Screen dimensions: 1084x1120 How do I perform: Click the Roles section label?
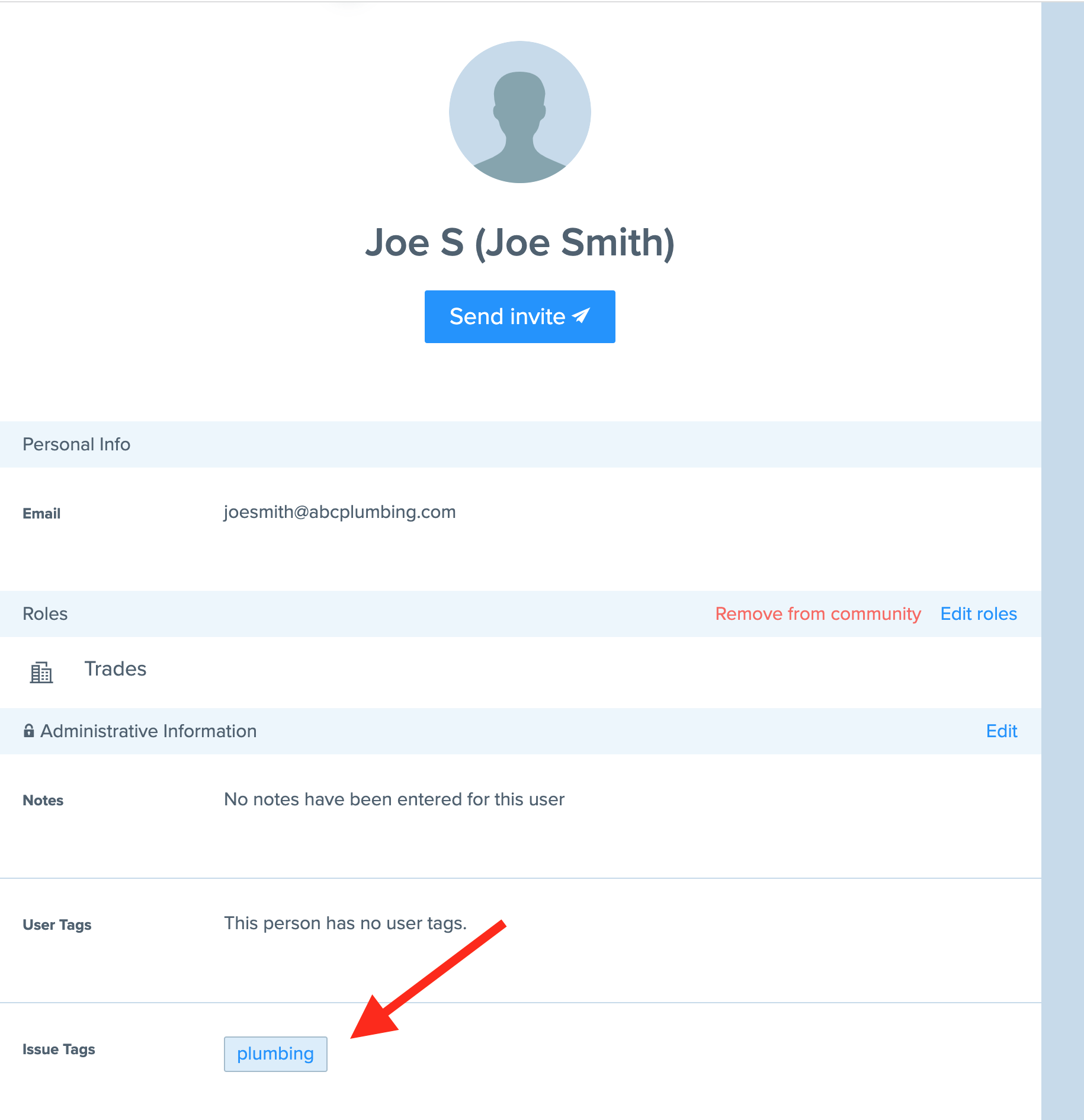tap(45, 614)
